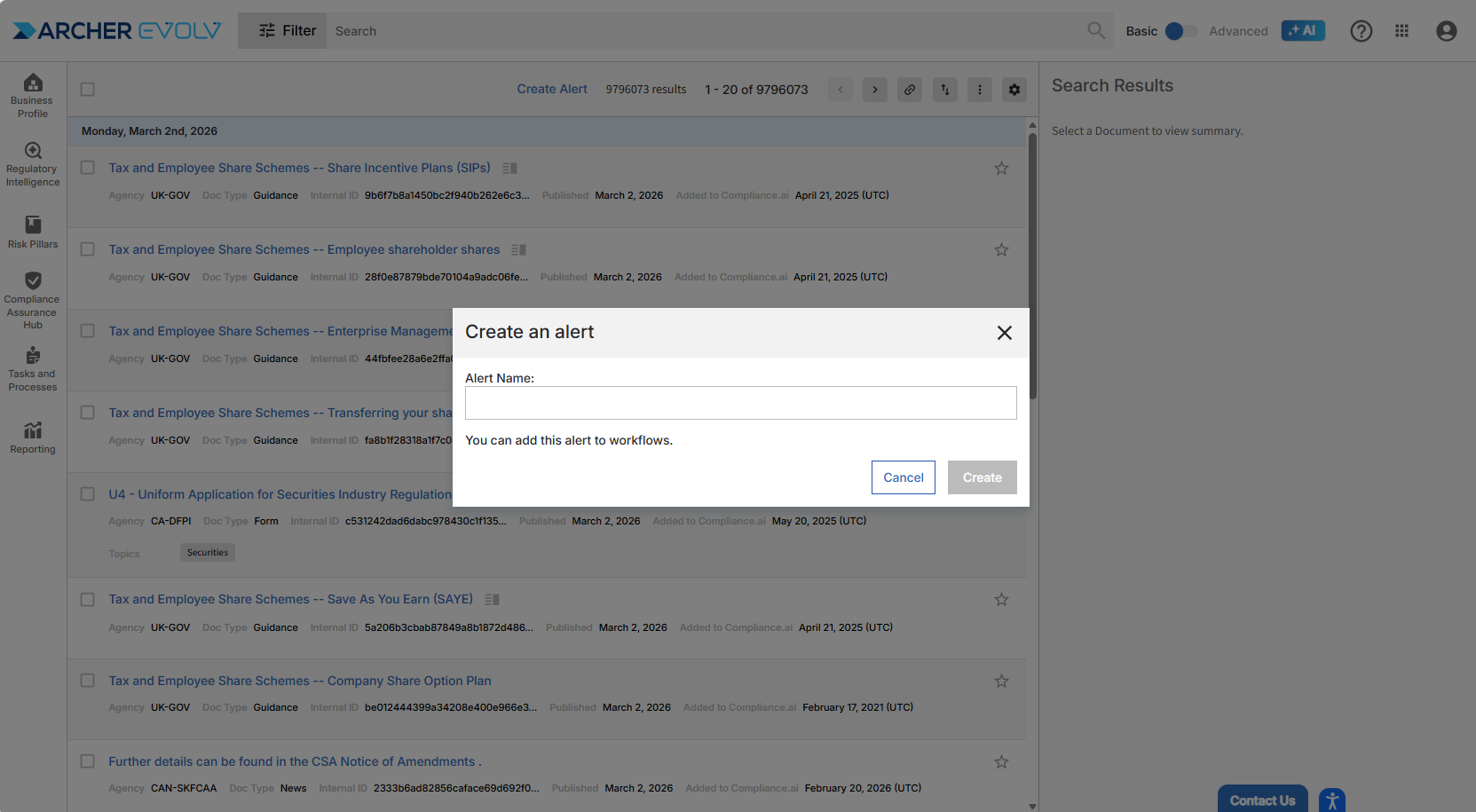The width and height of the screenshot is (1476, 812).
Task: Go to next page of results
Action: (x=874, y=90)
